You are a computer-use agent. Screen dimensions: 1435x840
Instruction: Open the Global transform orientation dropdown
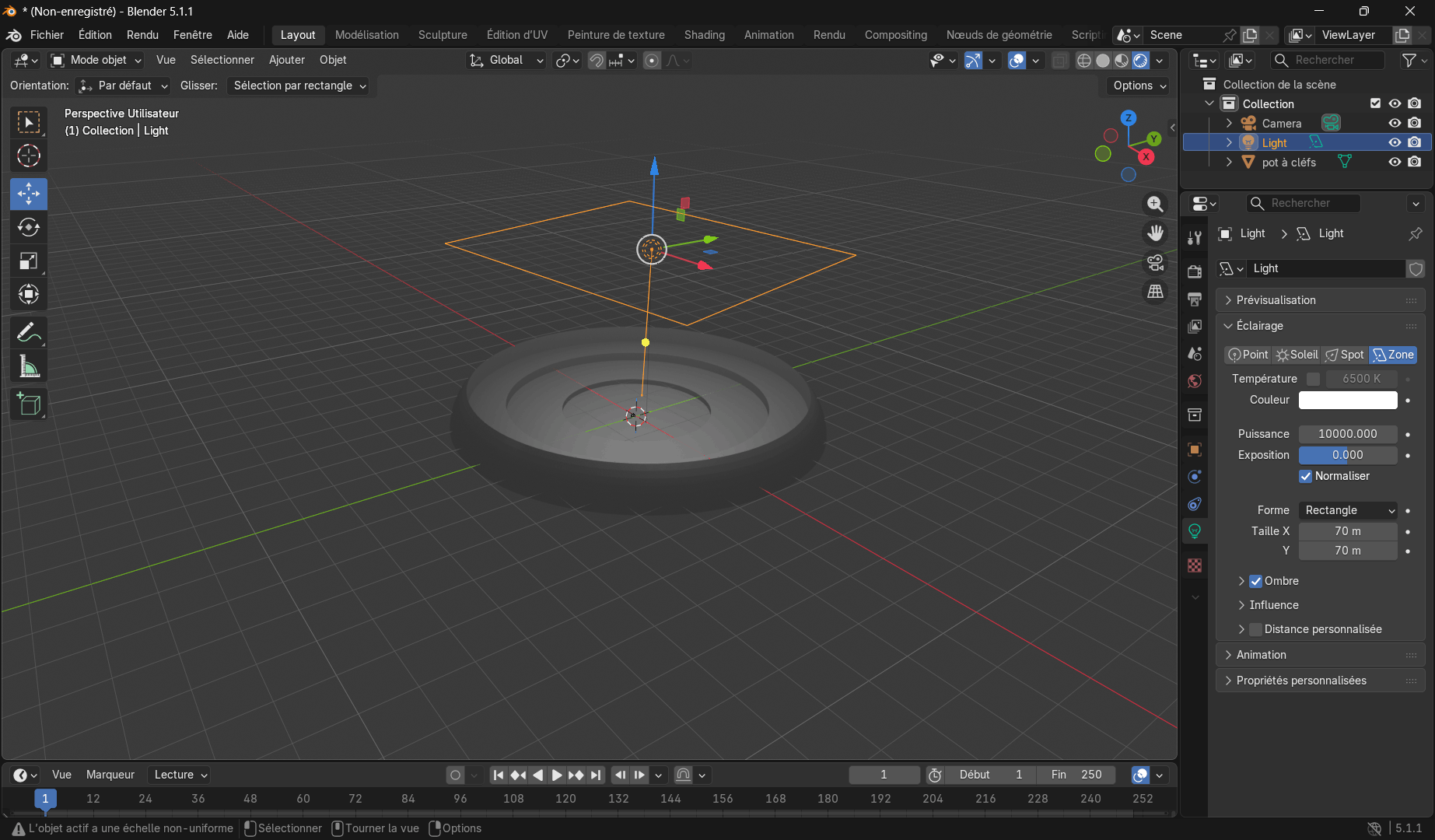coord(506,60)
